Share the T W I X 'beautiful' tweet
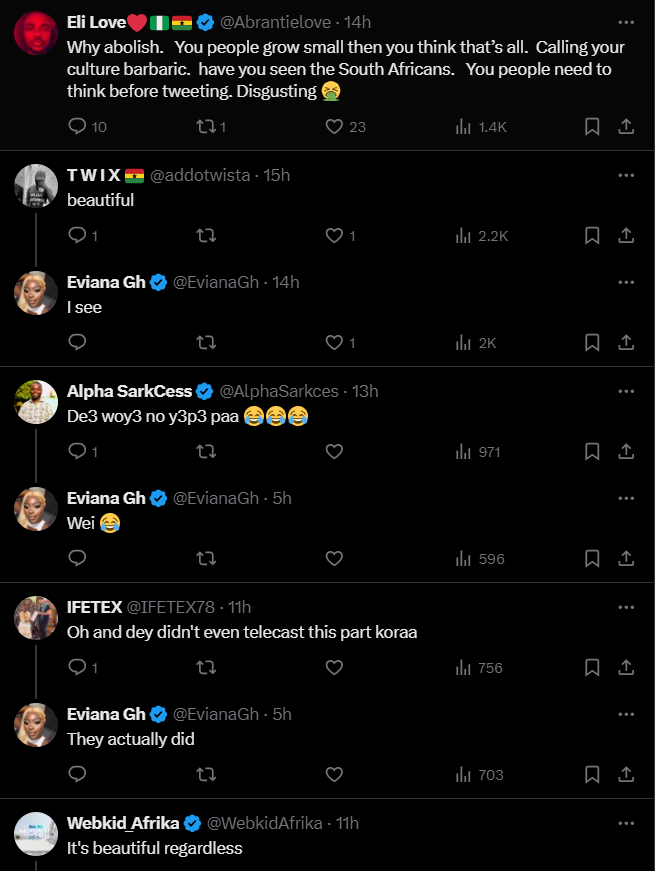 tap(626, 236)
